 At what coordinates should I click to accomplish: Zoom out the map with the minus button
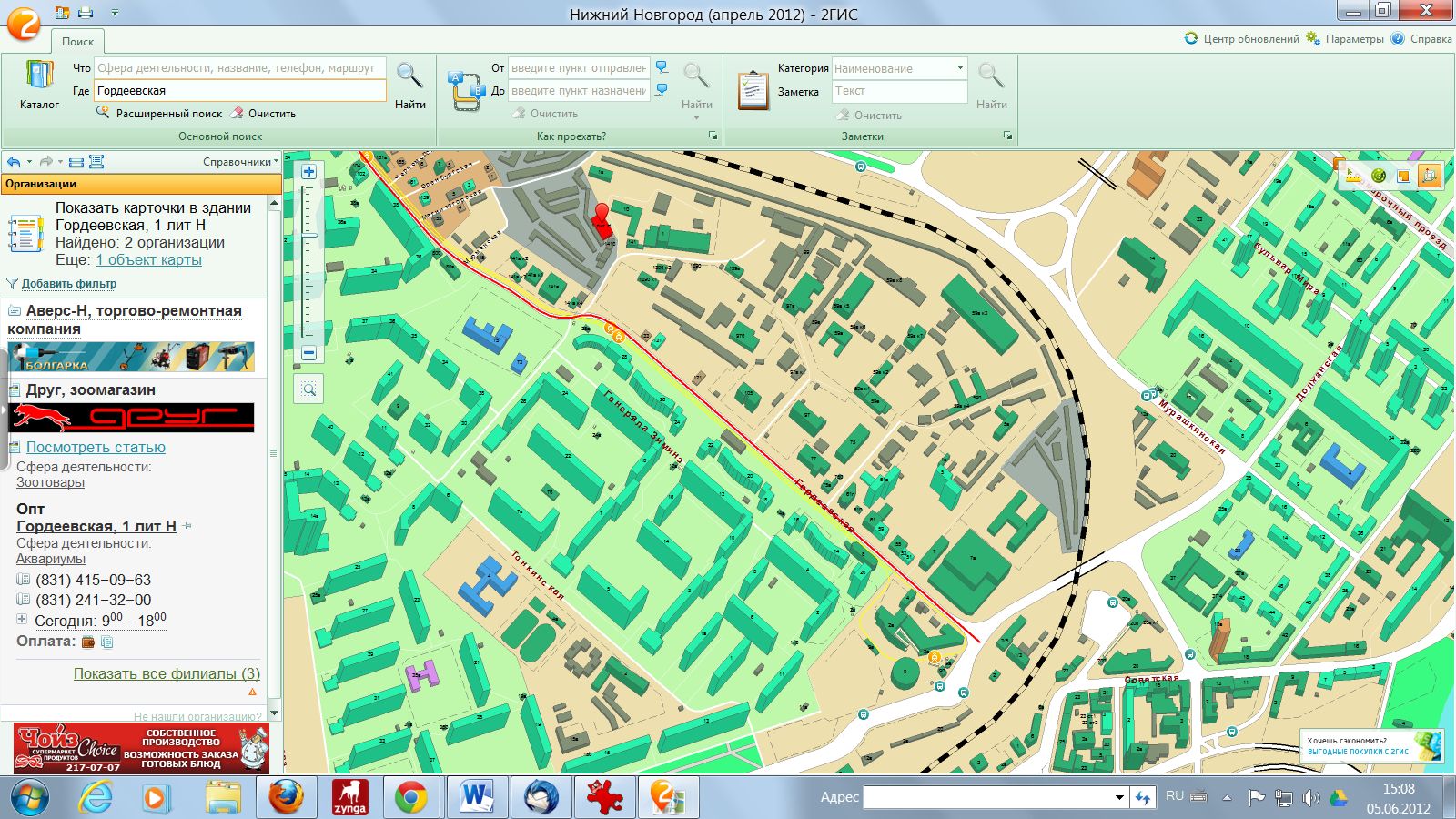point(308,353)
